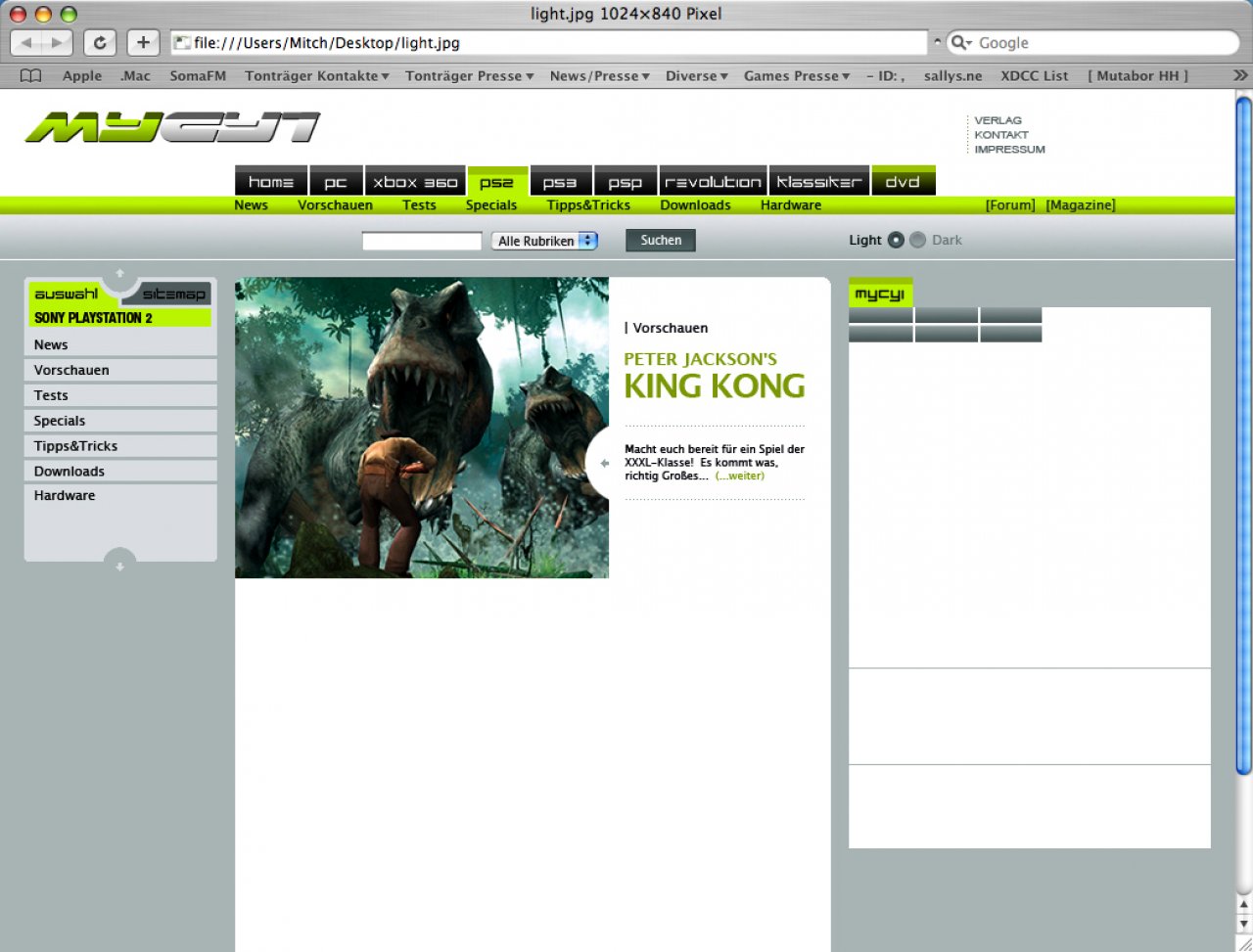Open the revolution tab
The image size is (1253, 952).
[713, 182]
